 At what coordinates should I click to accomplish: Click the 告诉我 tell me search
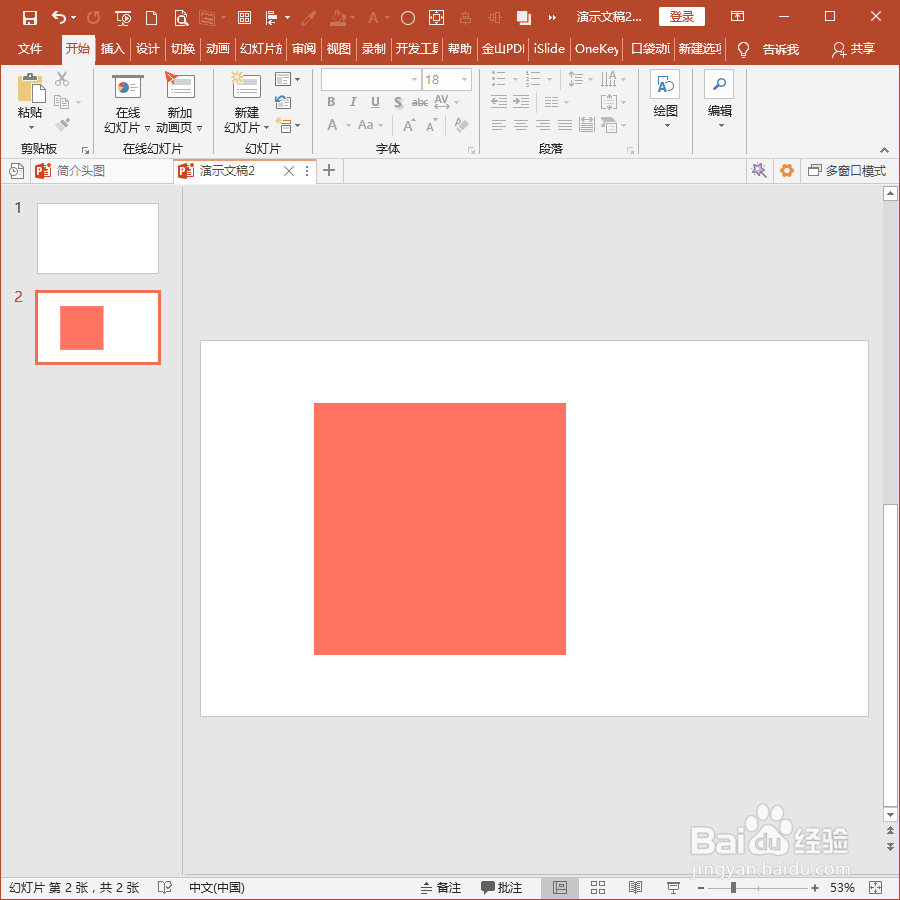tap(781, 49)
